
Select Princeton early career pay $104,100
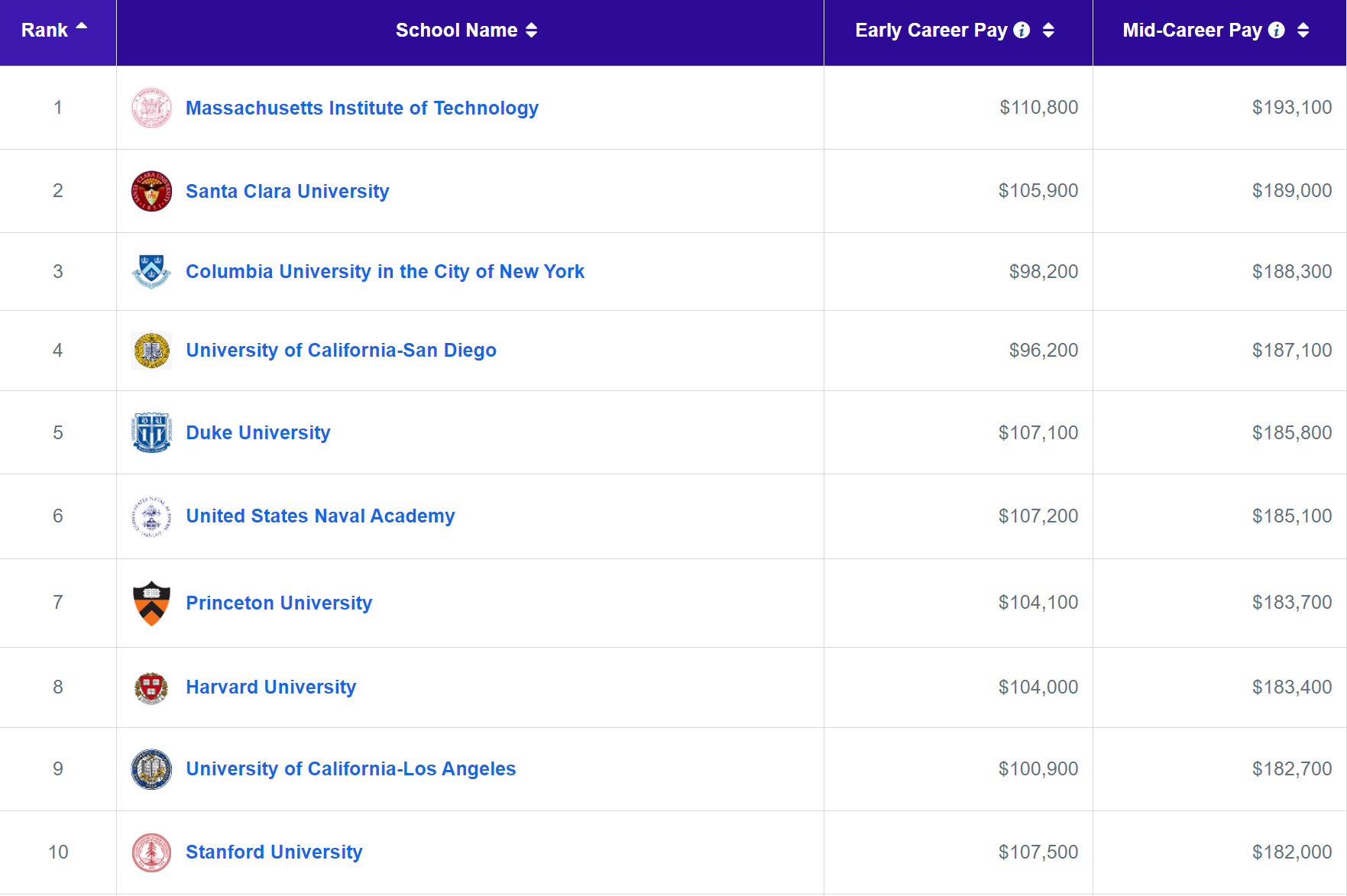tap(1038, 602)
